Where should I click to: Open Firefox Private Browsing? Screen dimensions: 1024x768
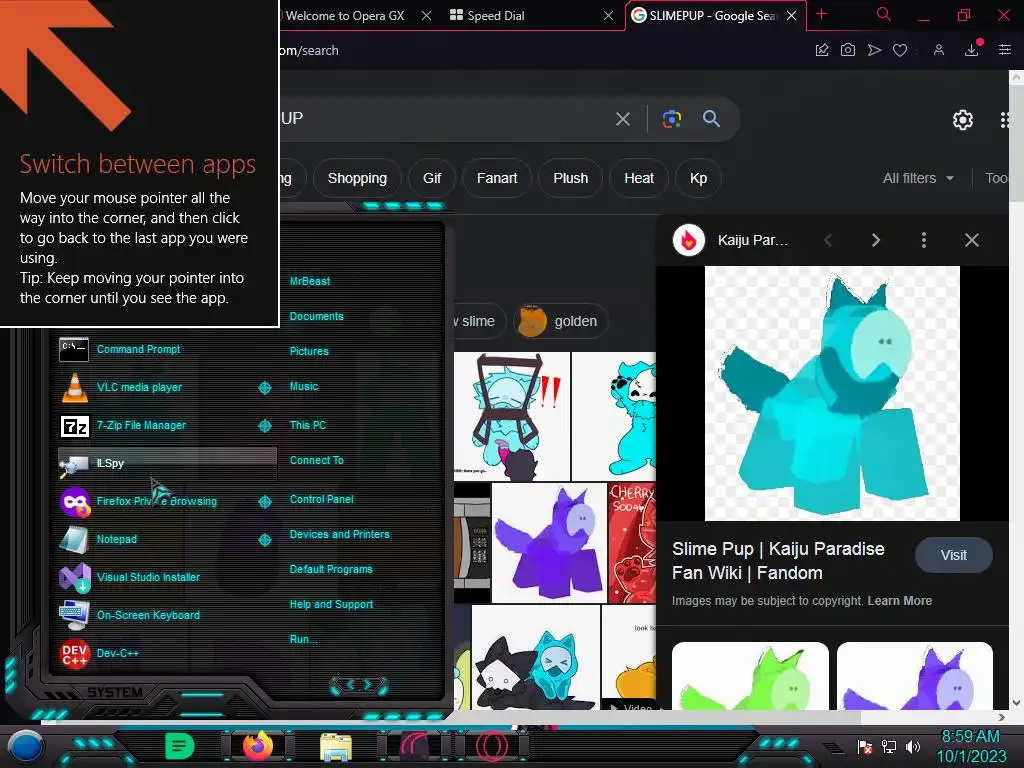pos(167,501)
